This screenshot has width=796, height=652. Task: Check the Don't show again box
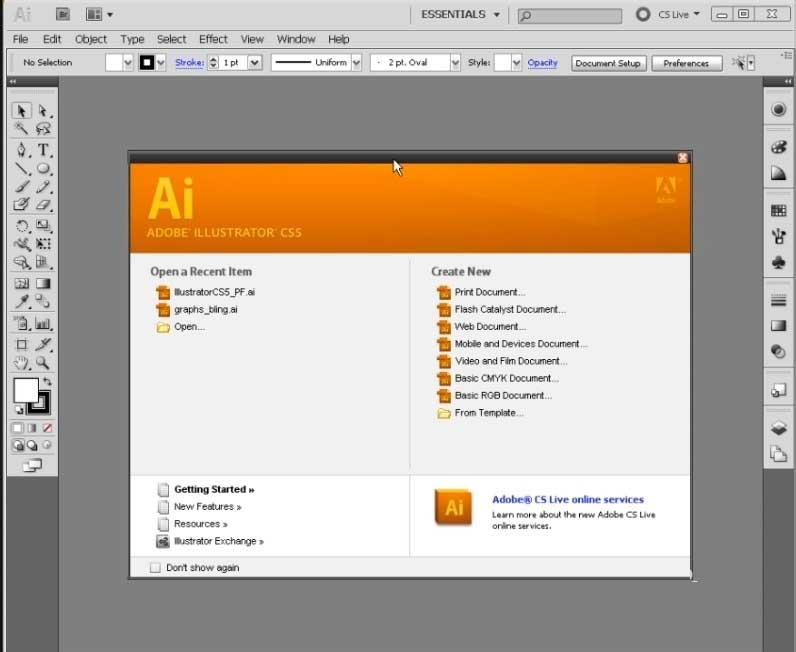tap(155, 568)
